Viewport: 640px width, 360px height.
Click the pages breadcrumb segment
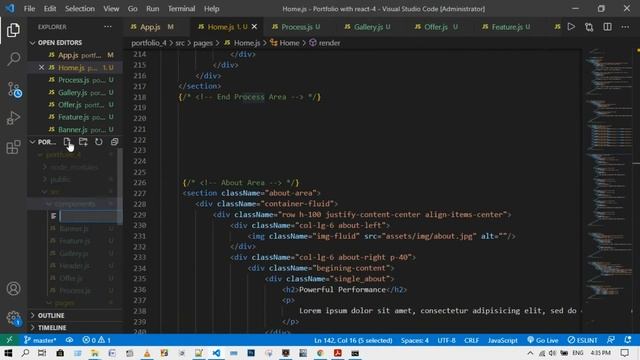click(203, 43)
